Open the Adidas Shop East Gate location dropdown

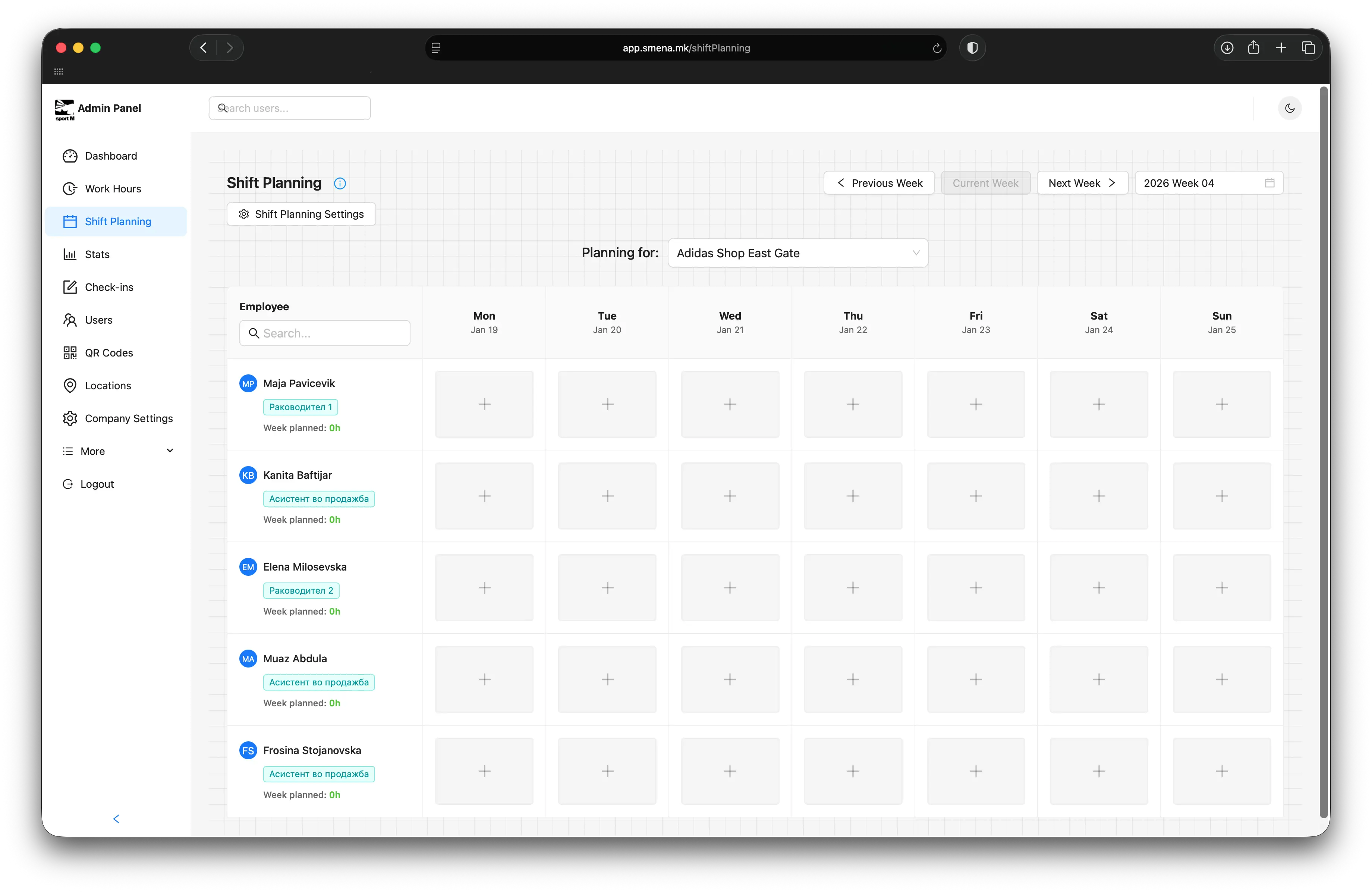click(x=797, y=252)
